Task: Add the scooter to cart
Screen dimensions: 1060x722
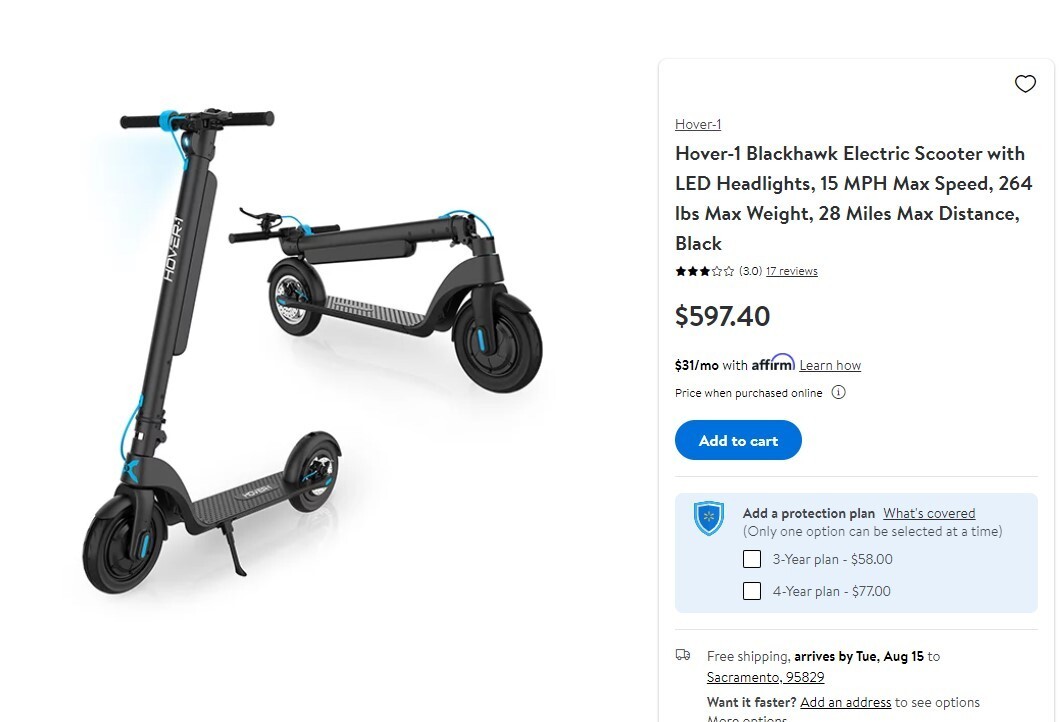Action: (738, 440)
